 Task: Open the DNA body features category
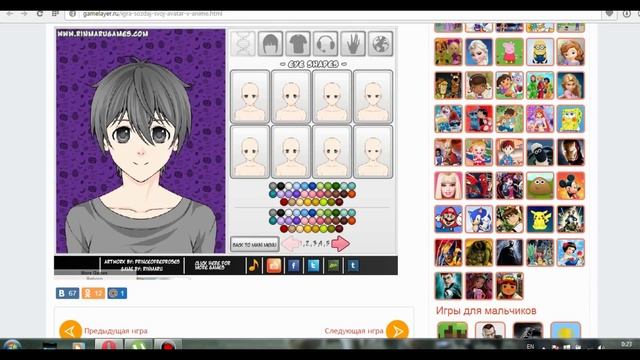coord(243,44)
